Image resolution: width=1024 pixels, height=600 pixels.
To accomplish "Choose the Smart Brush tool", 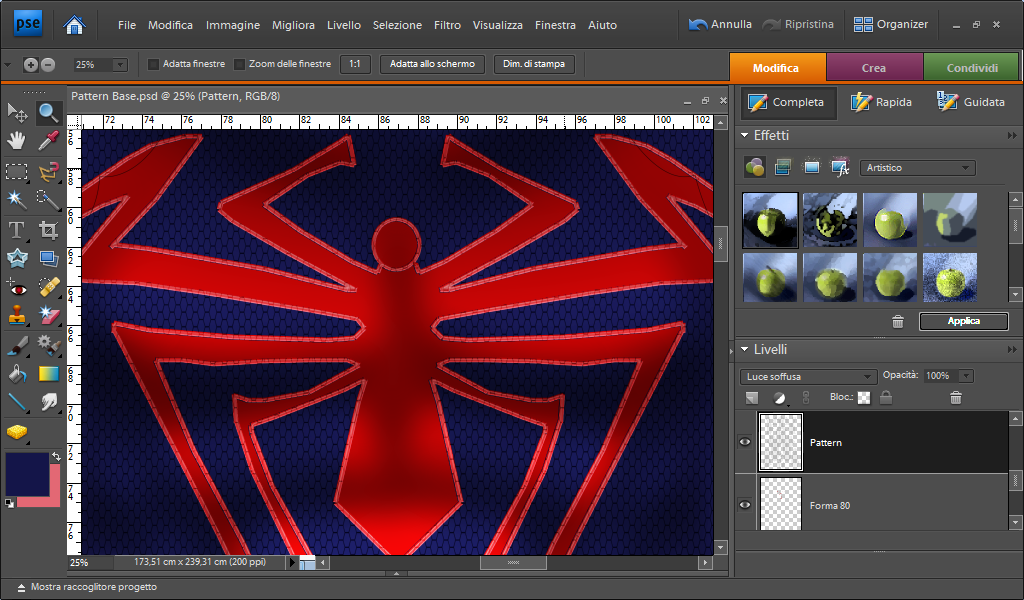I will click(x=48, y=344).
